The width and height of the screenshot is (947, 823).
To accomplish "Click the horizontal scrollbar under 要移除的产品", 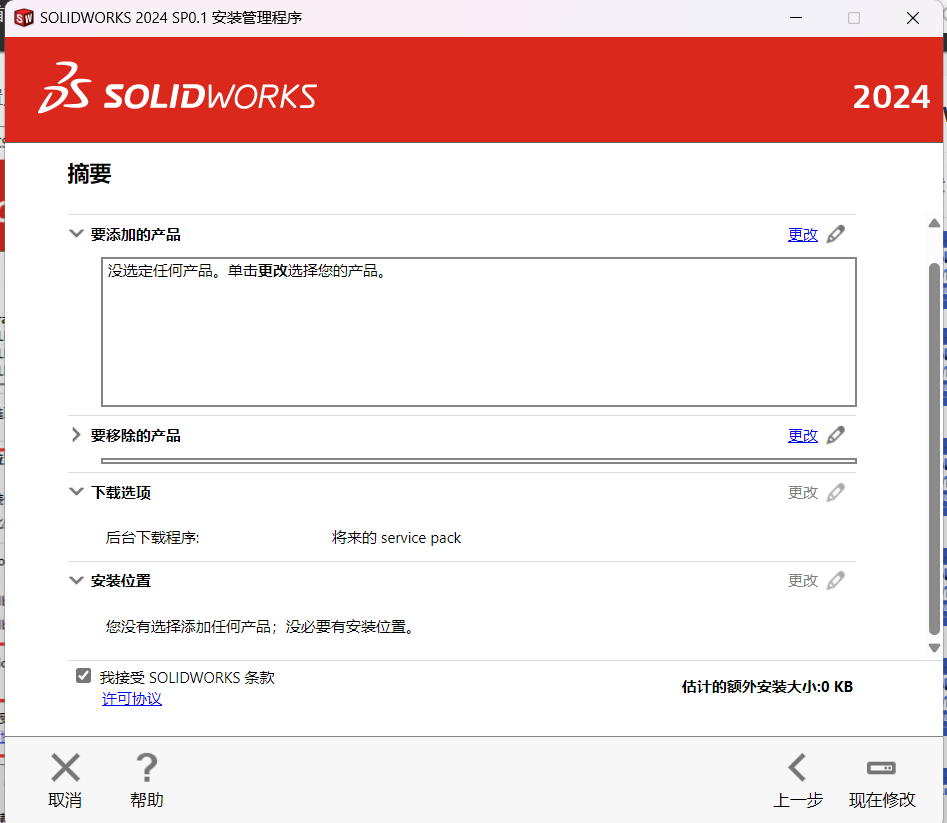I will point(478,460).
